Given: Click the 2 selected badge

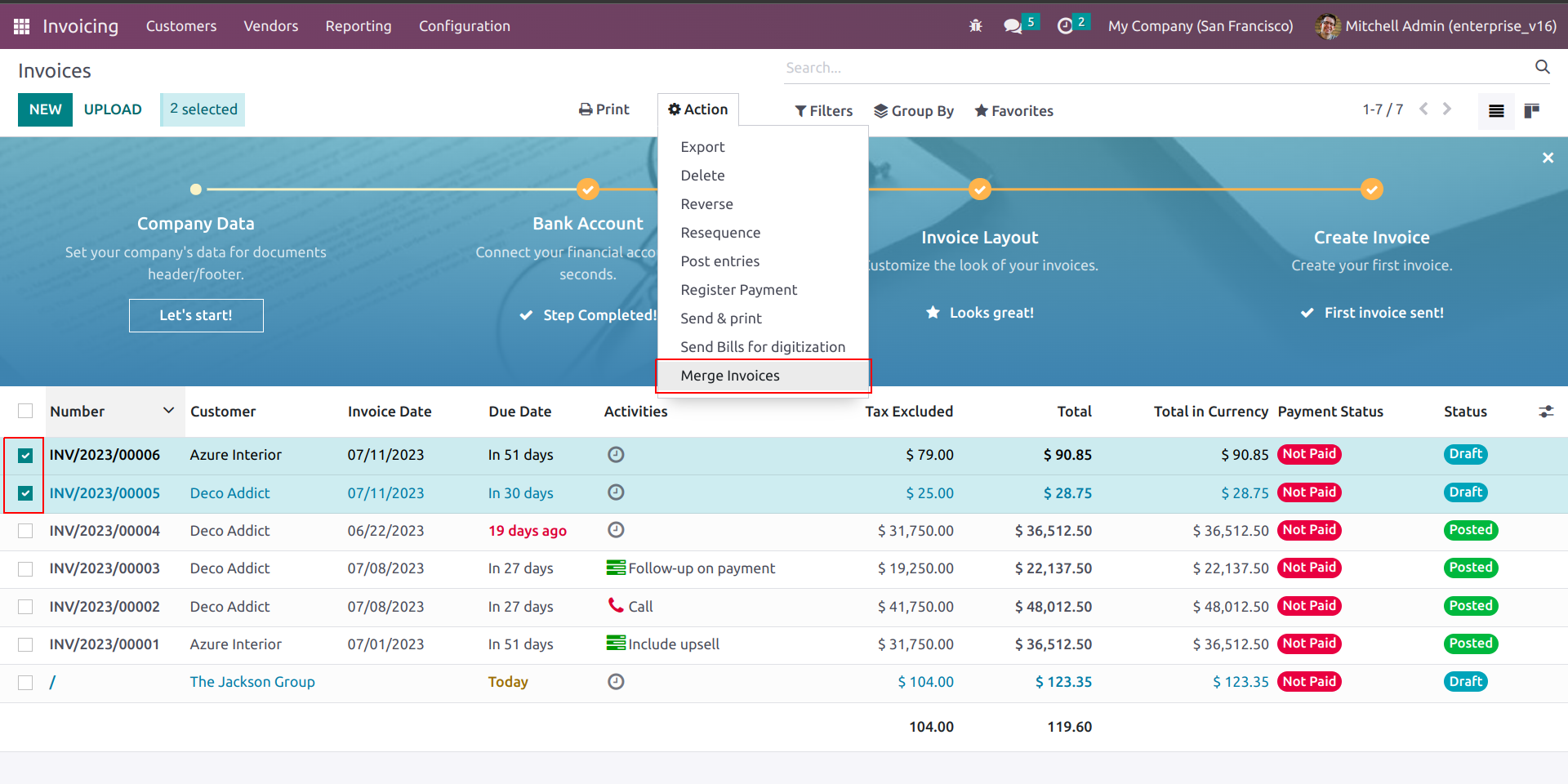Looking at the screenshot, I should (x=203, y=109).
